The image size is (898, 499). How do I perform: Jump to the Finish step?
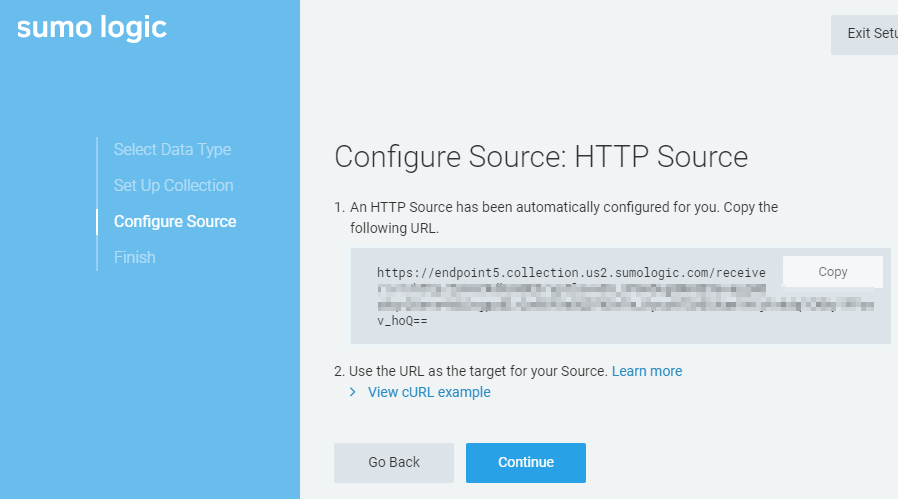(x=135, y=257)
